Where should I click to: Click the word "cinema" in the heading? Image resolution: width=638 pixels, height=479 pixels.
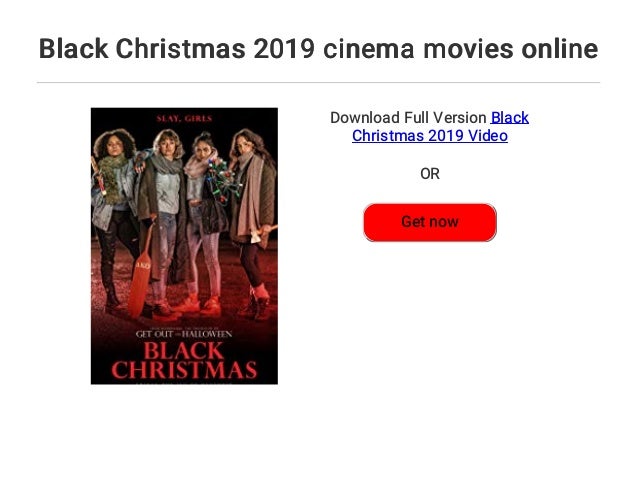point(369,49)
